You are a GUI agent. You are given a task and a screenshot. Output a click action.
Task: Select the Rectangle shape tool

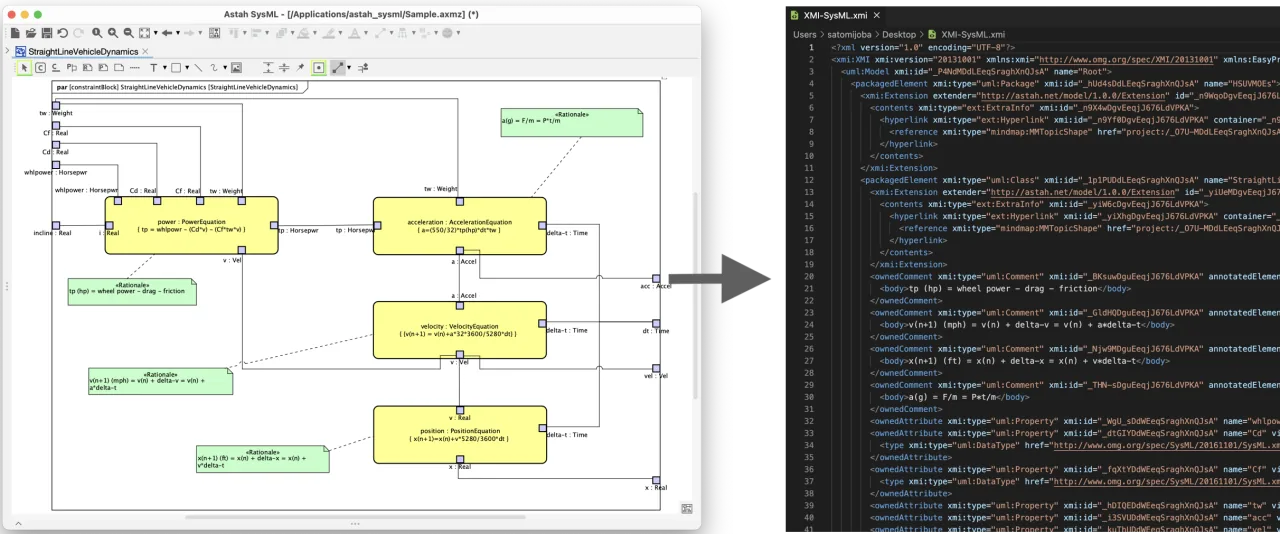point(176,68)
